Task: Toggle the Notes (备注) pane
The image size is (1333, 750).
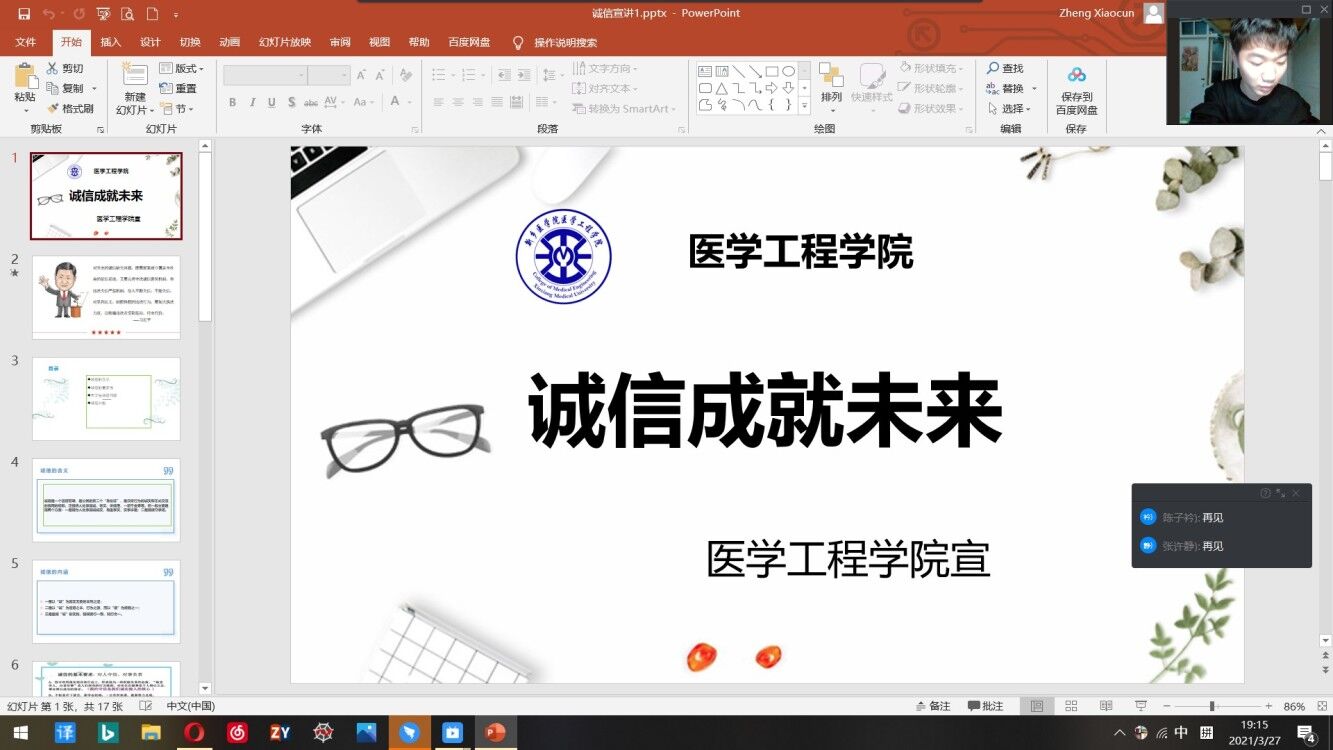Action: tap(932, 706)
